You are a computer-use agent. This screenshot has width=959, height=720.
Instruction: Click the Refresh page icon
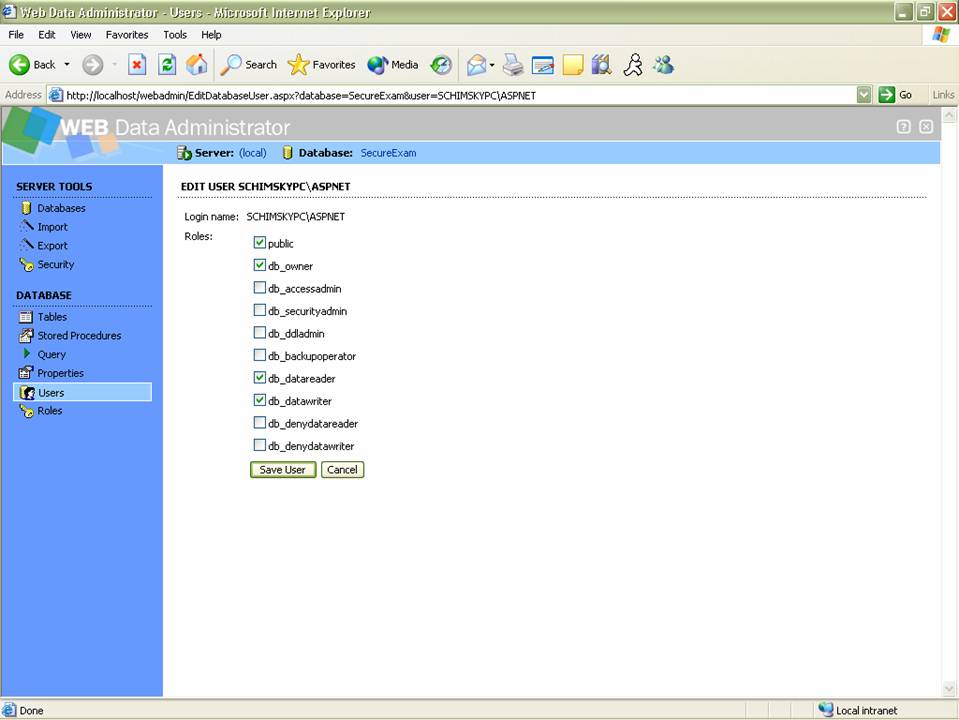click(167, 64)
